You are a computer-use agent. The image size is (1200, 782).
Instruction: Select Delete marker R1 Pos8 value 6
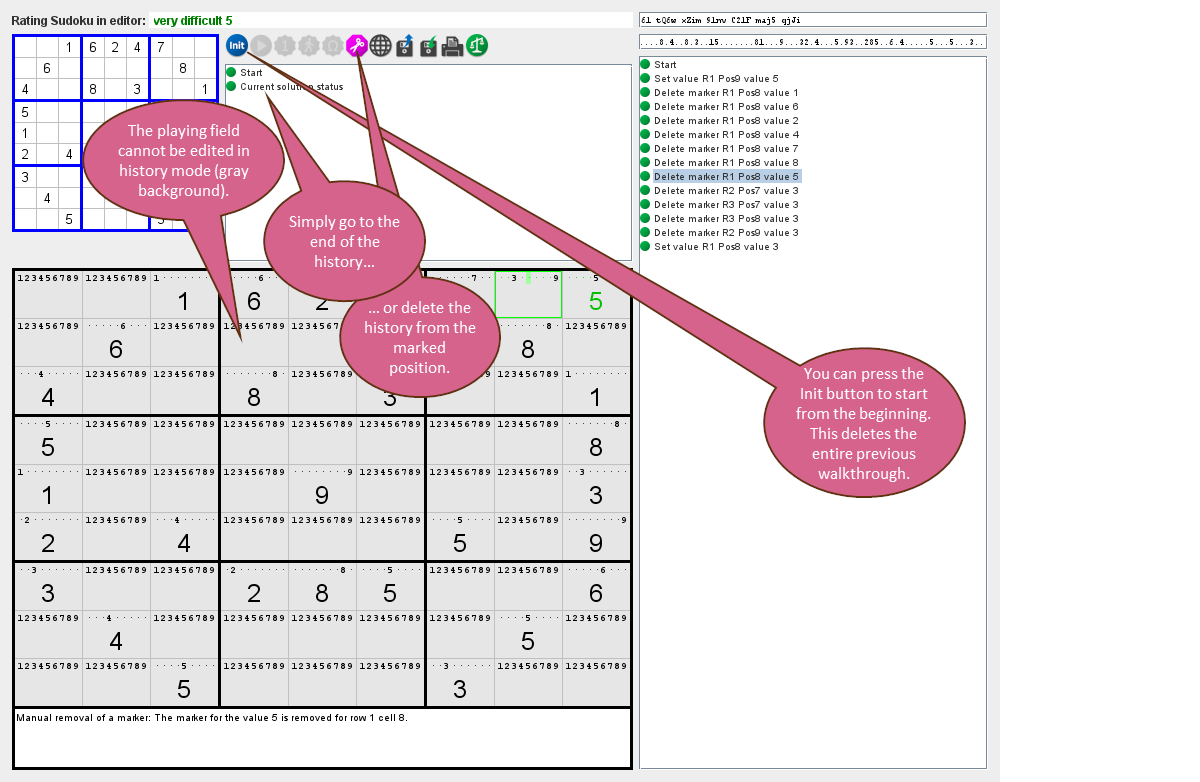coord(726,107)
